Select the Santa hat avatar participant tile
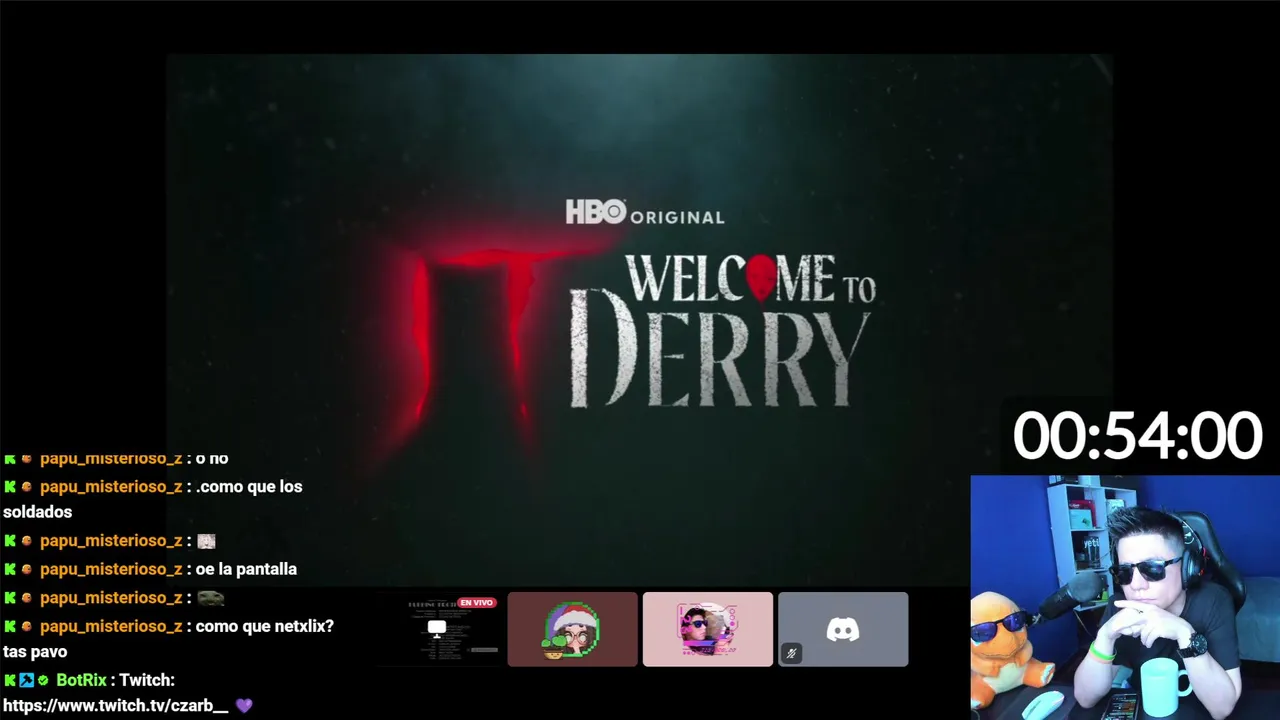The height and width of the screenshot is (720, 1280). (x=572, y=629)
